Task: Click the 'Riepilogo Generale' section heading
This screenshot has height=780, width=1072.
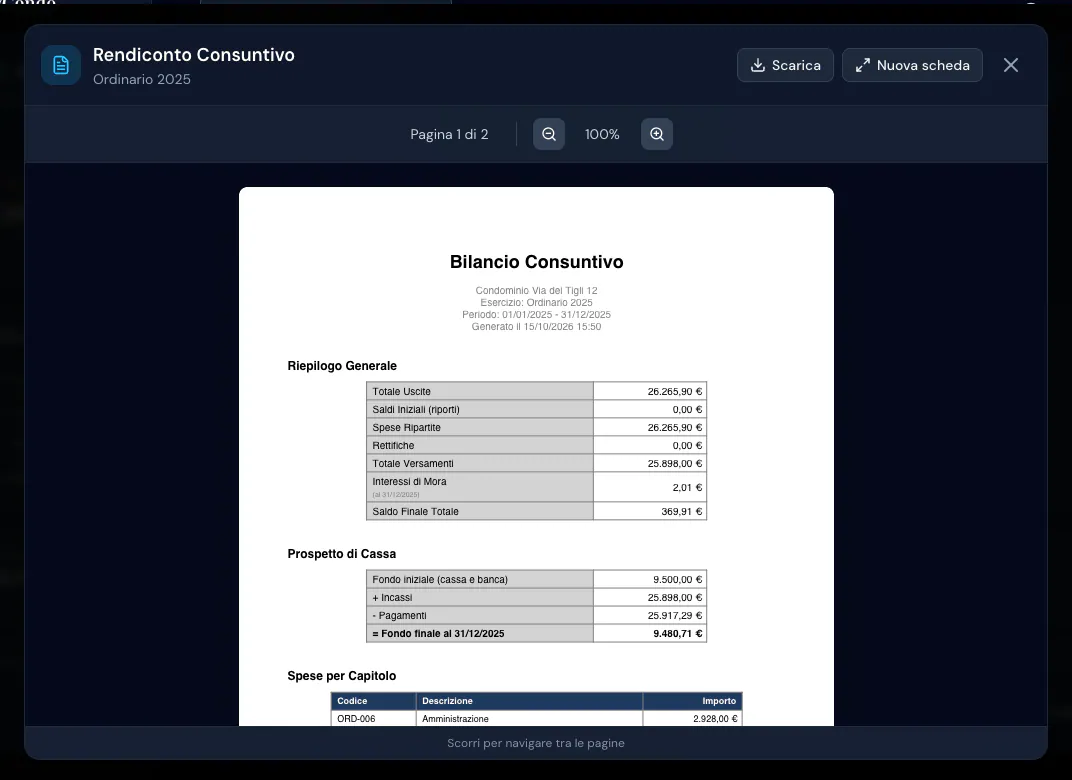Action: [342, 366]
